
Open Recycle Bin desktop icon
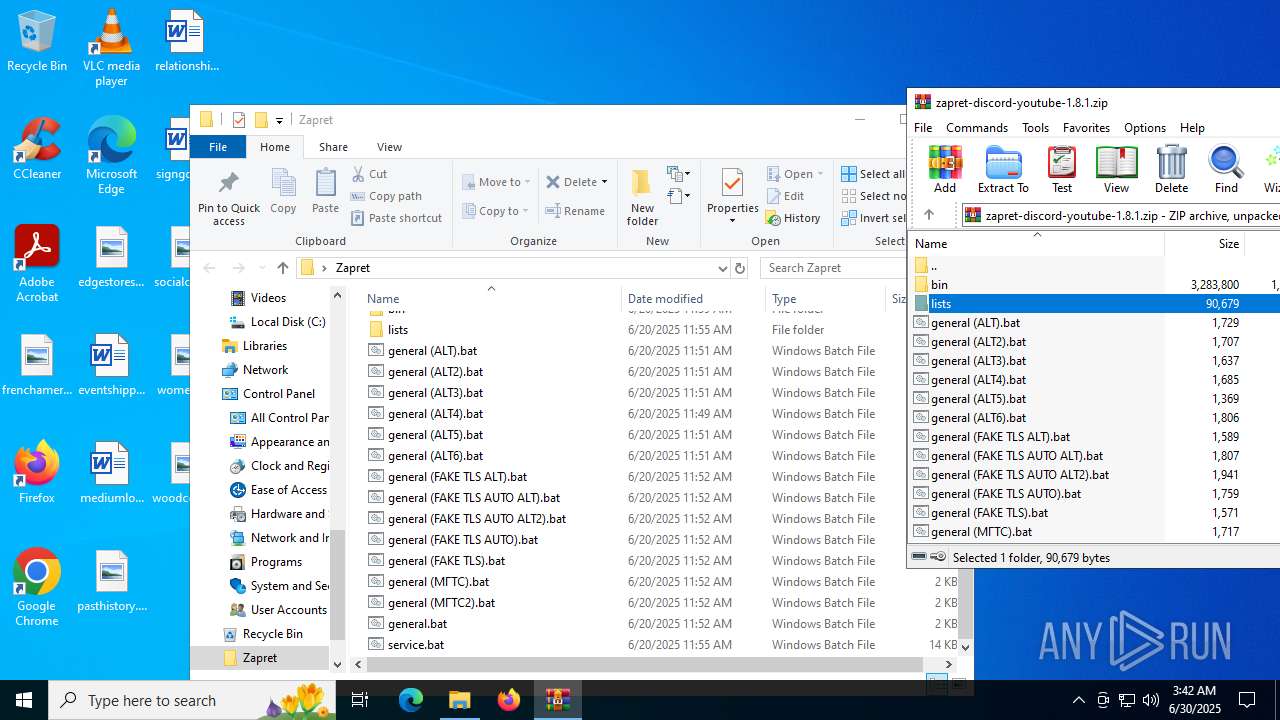point(37,41)
